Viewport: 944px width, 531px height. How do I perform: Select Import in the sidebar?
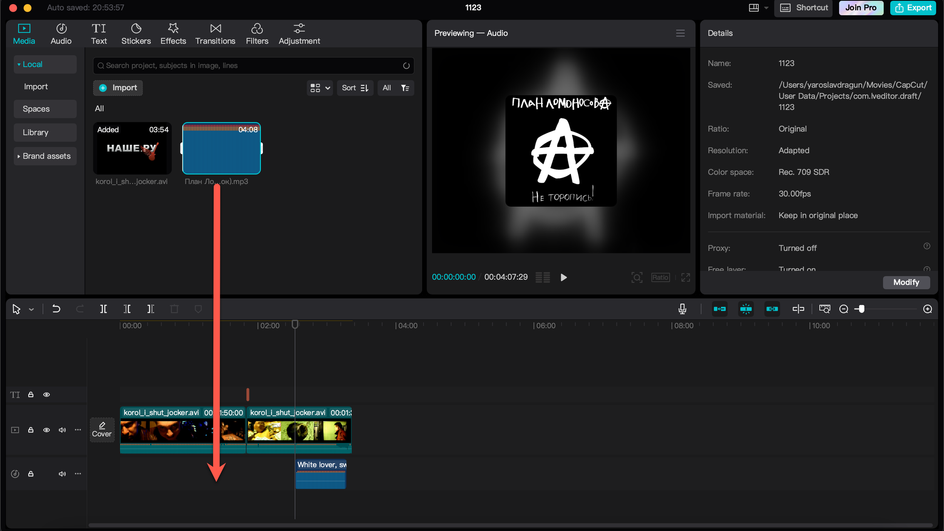click(36, 87)
